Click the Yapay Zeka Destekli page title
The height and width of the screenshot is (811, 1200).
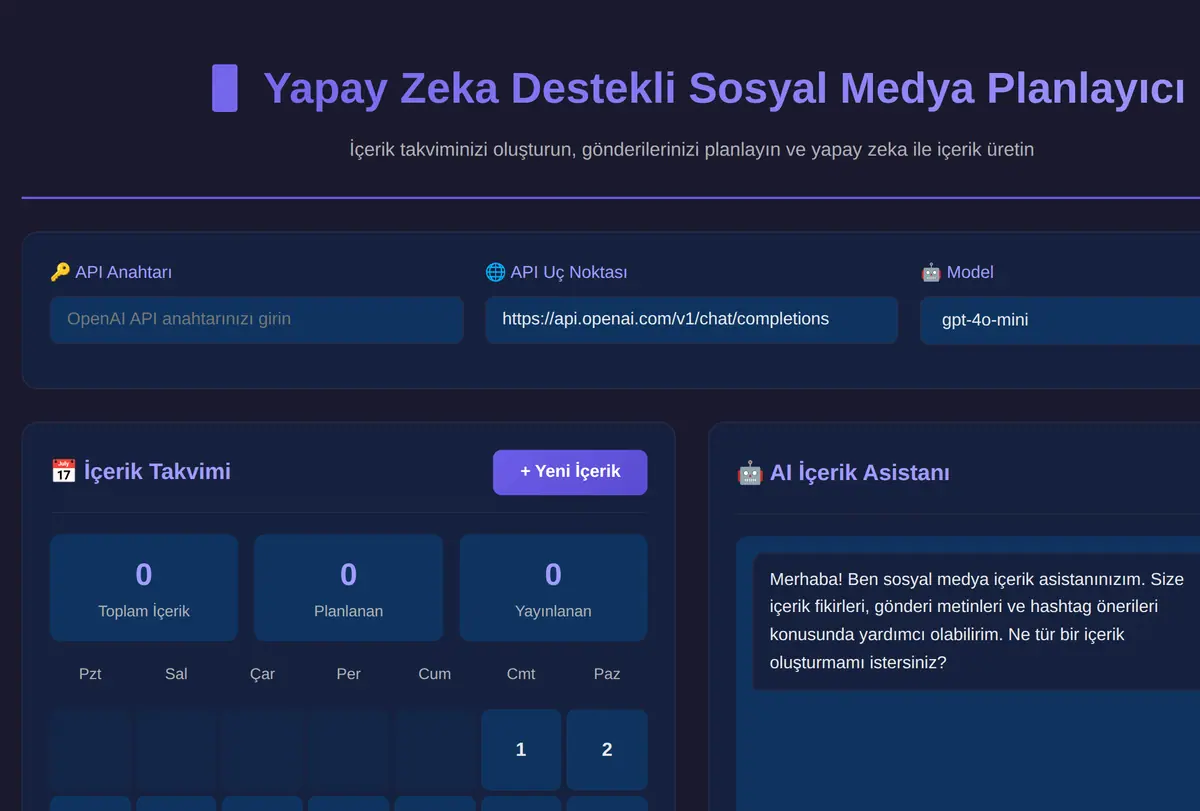tap(724, 88)
